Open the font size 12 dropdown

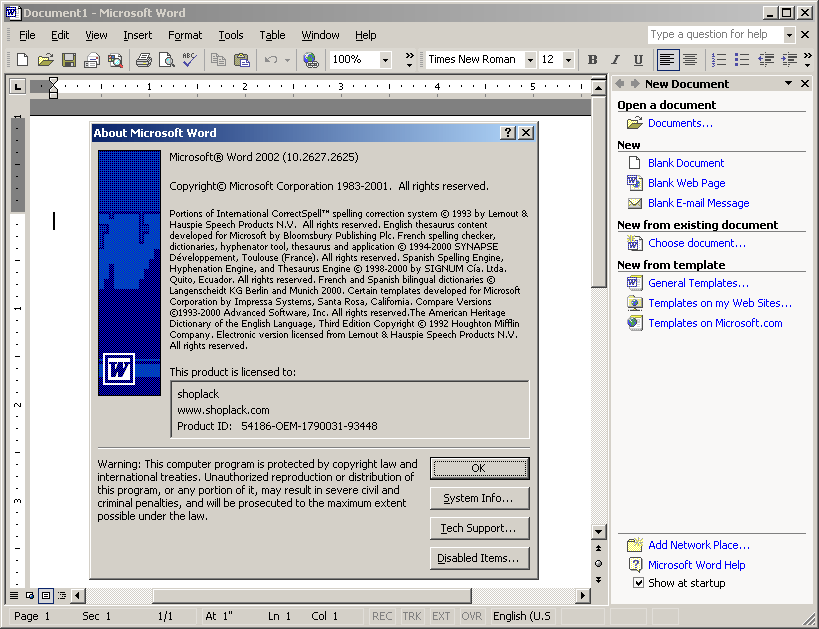click(569, 60)
